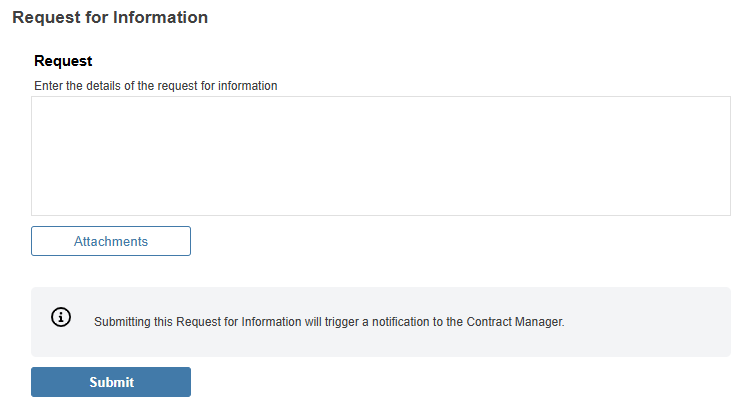Click inside the Request details text area
753x411 pixels.
click(x=380, y=156)
